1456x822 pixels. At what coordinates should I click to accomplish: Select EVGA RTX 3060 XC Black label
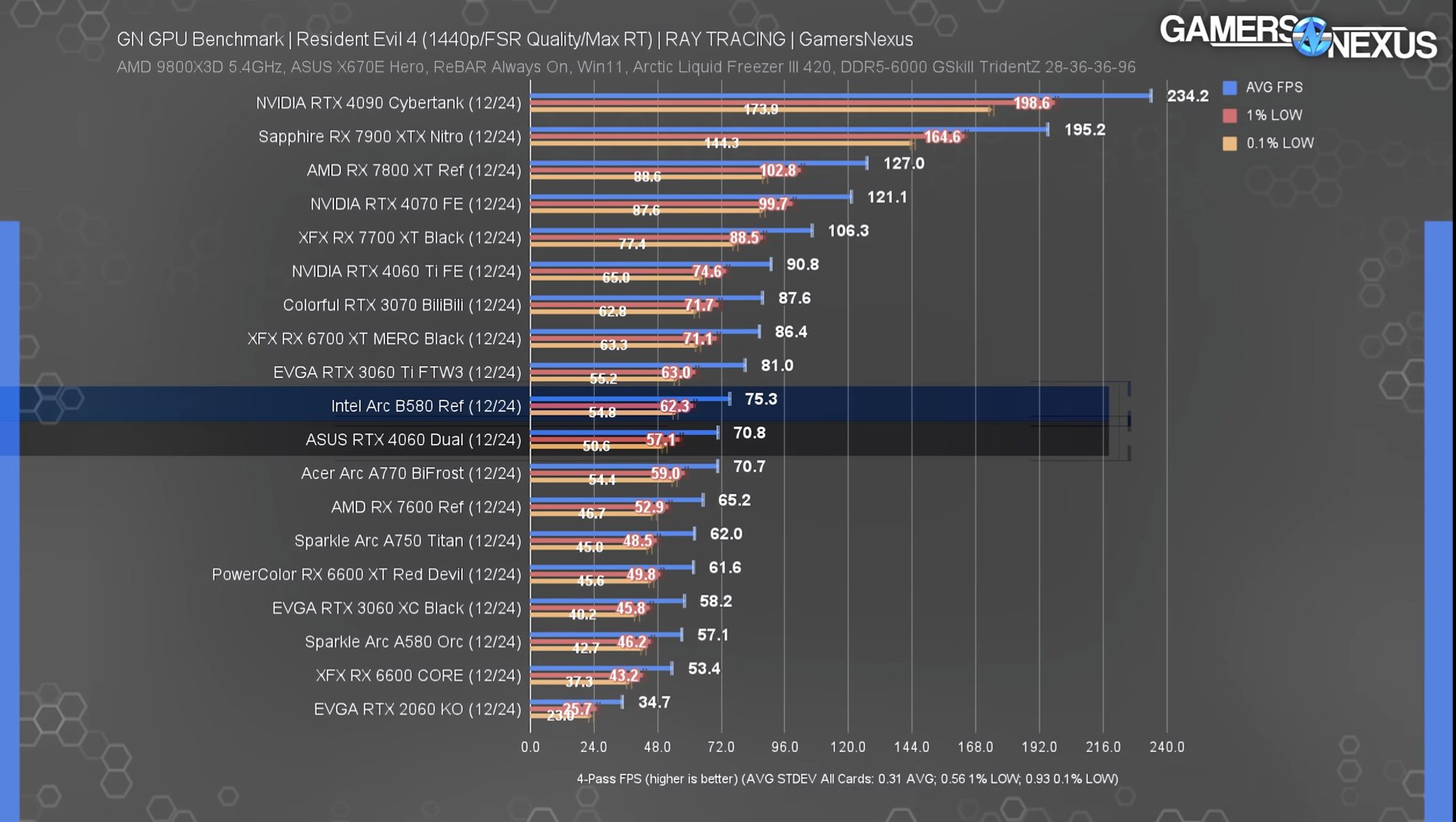(397, 608)
